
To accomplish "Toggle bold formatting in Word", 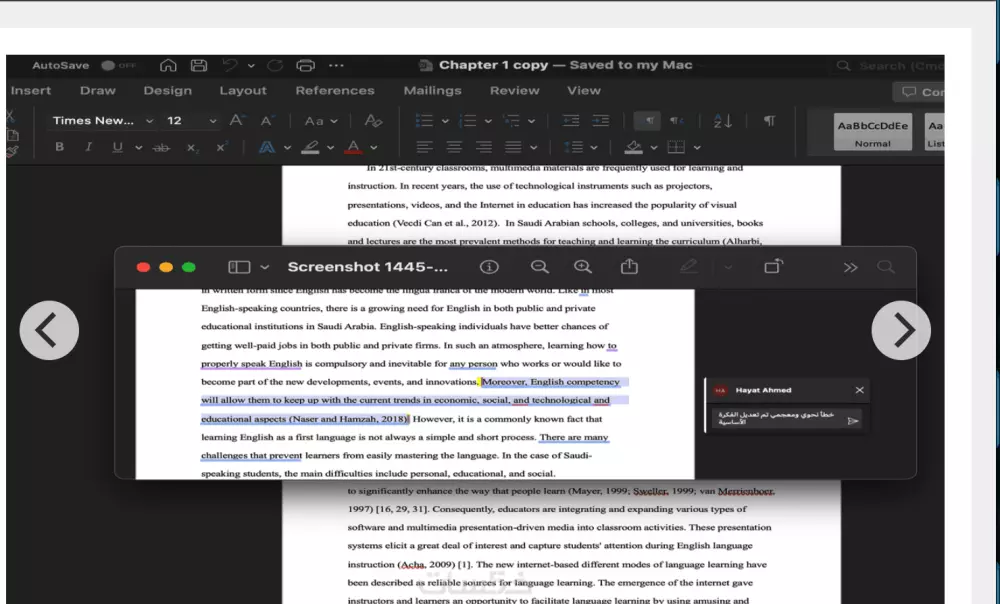I will pos(59,147).
